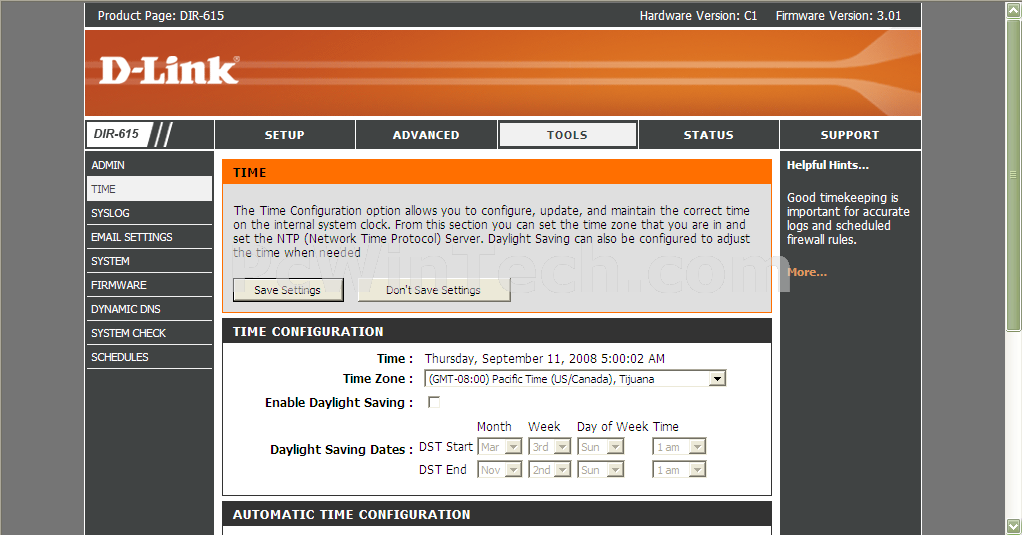
Task: Click Don't Save Settings button
Action: click(x=433, y=290)
